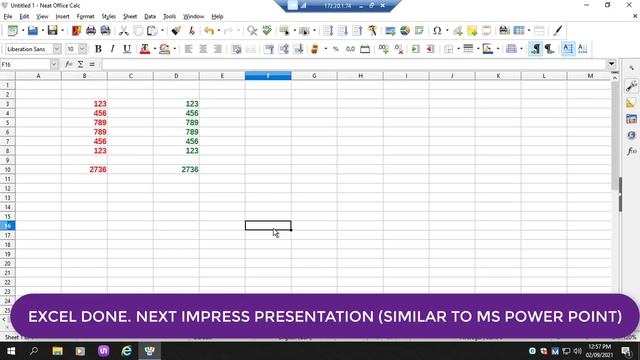
Task: Export directly as PDF icon
Action: (x=76, y=31)
